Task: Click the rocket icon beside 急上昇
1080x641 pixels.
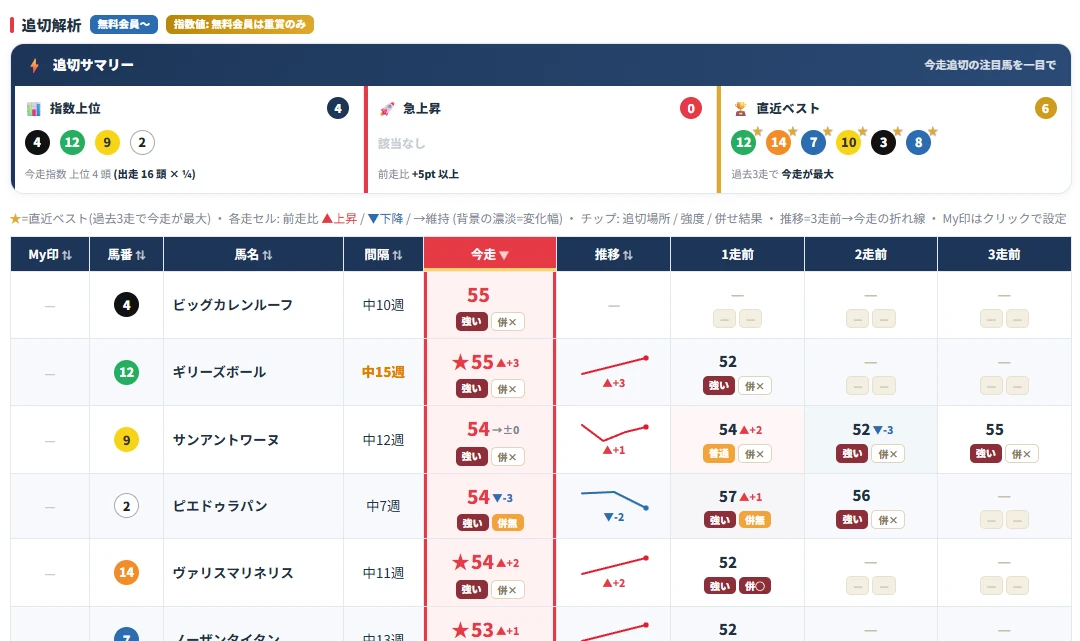Action: tap(387, 109)
